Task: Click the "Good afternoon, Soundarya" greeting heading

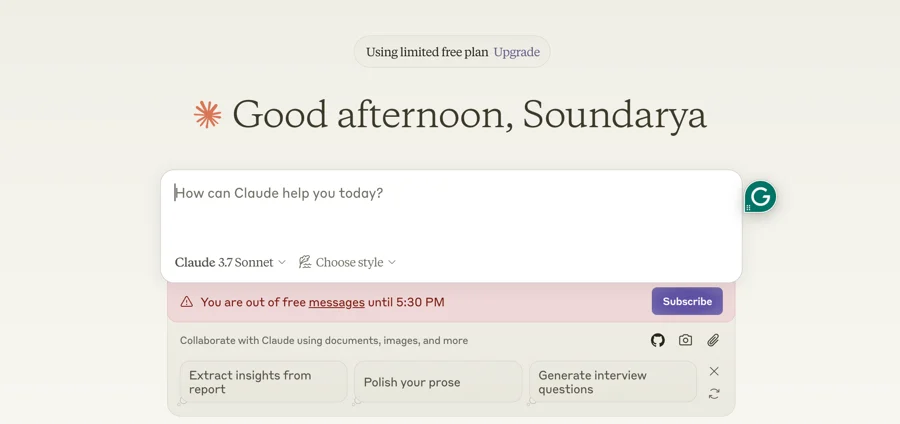Action: tap(469, 115)
